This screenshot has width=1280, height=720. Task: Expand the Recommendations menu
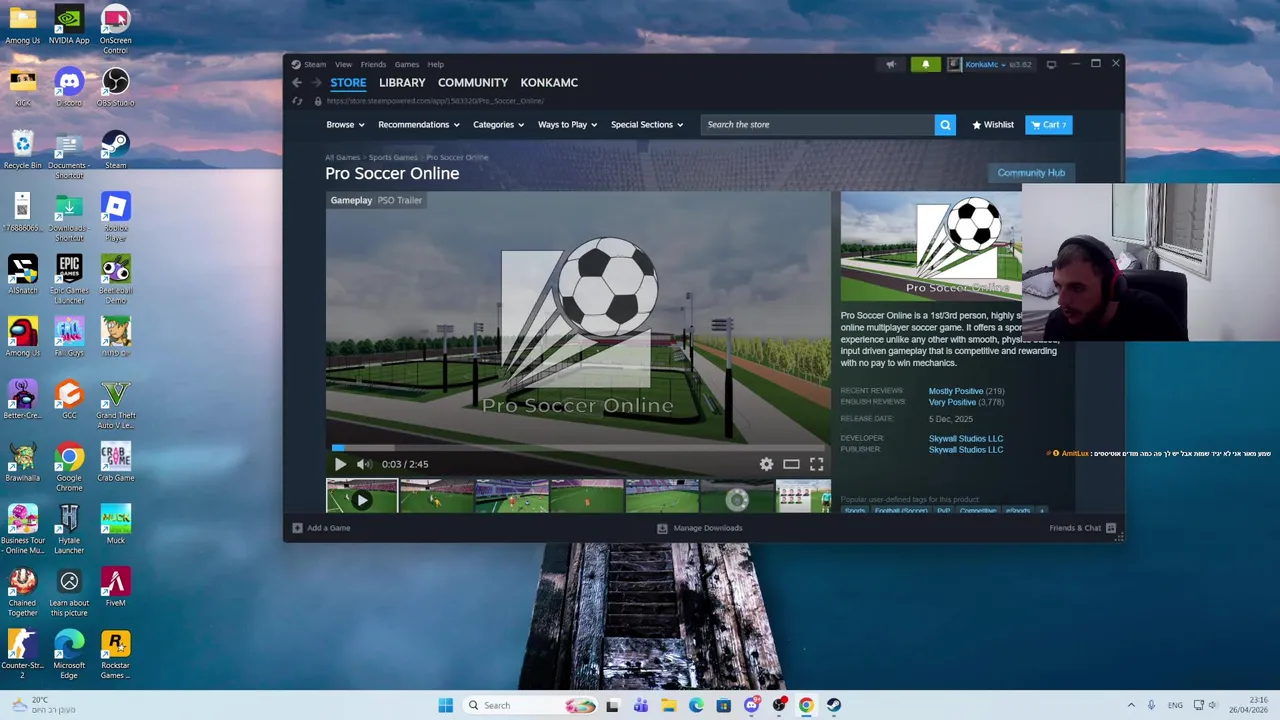[x=419, y=125]
